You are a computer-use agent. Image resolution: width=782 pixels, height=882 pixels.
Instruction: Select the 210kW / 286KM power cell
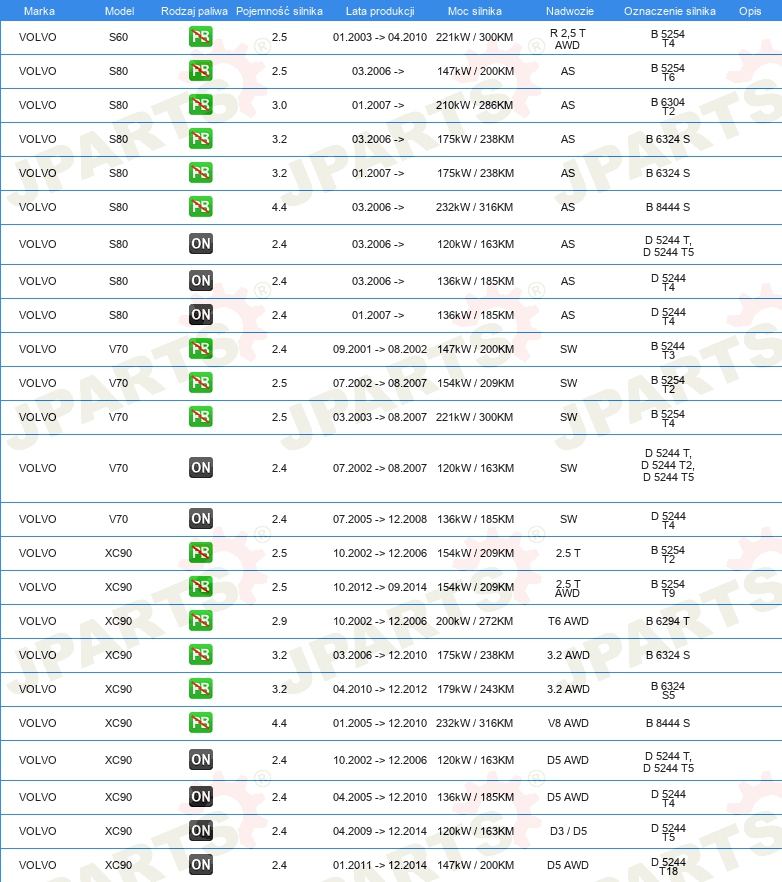tap(474, 105)
